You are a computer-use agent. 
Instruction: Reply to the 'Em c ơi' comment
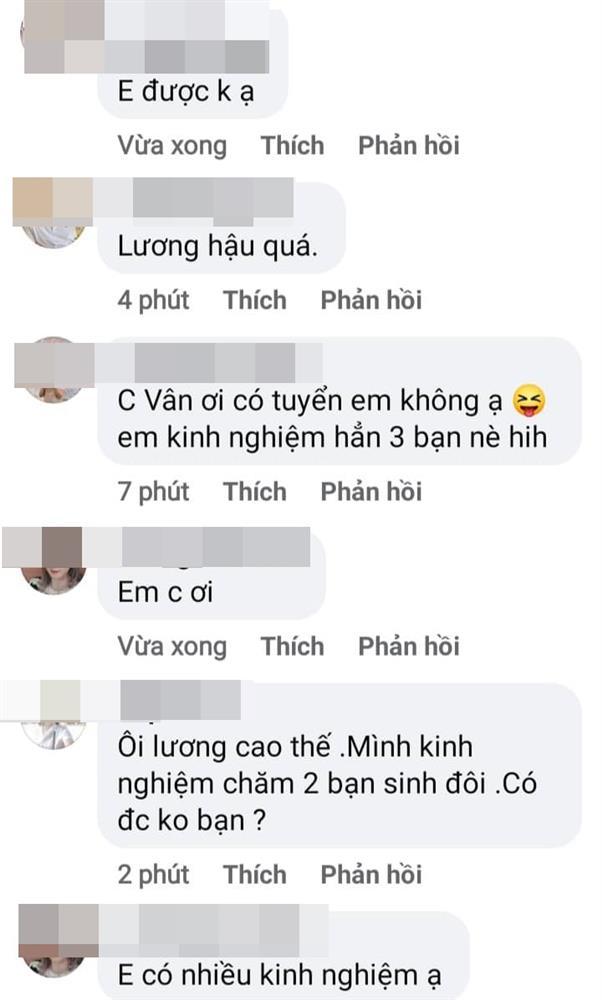[x=409, y=646]
